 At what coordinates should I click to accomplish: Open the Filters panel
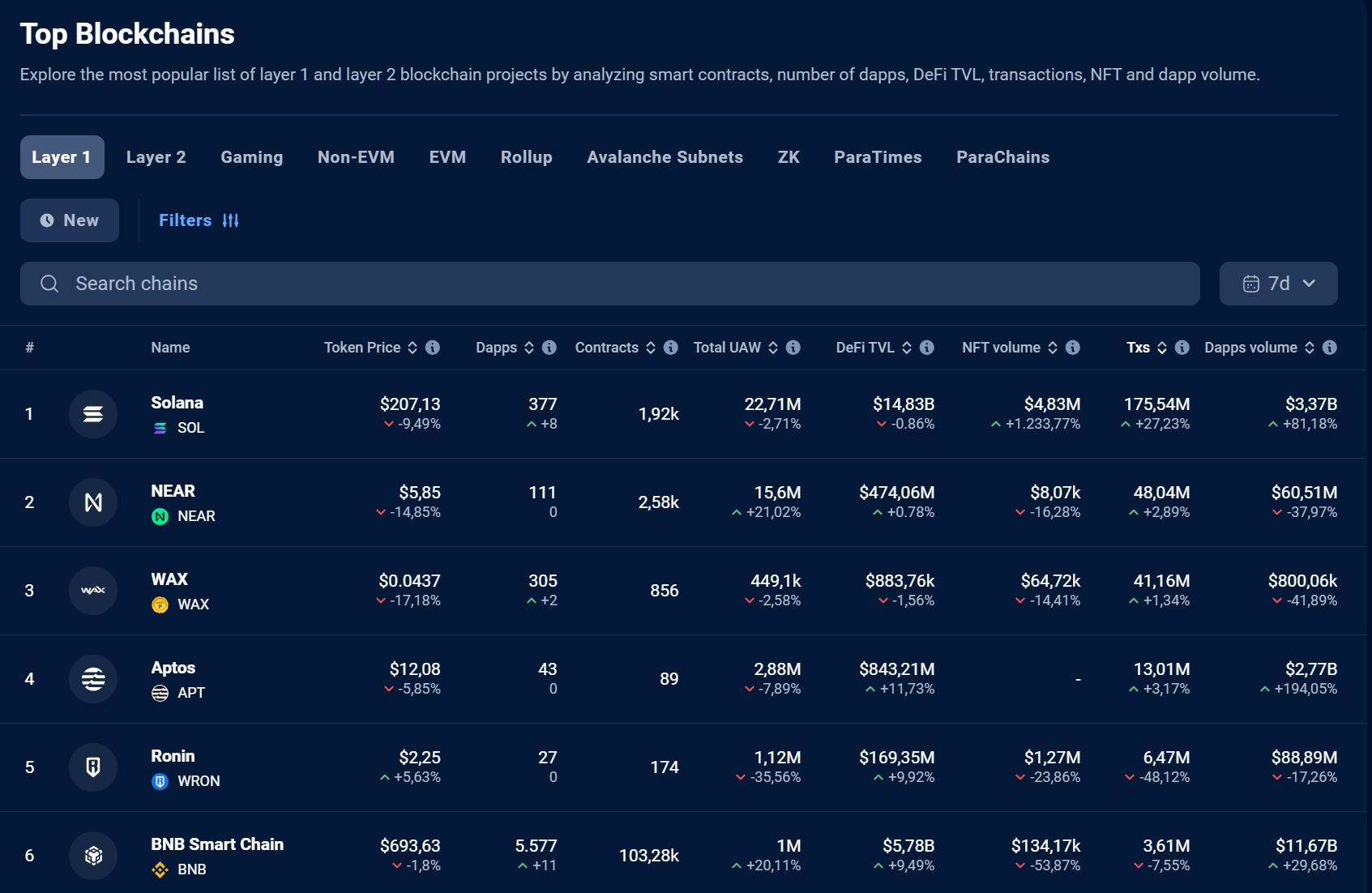[x=199, y=220]
